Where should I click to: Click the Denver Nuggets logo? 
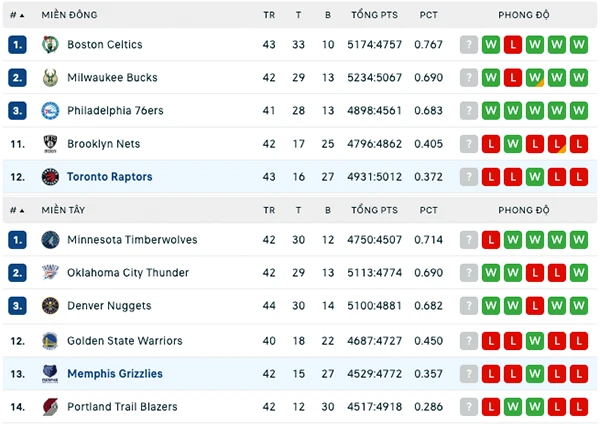click(50, 306)
